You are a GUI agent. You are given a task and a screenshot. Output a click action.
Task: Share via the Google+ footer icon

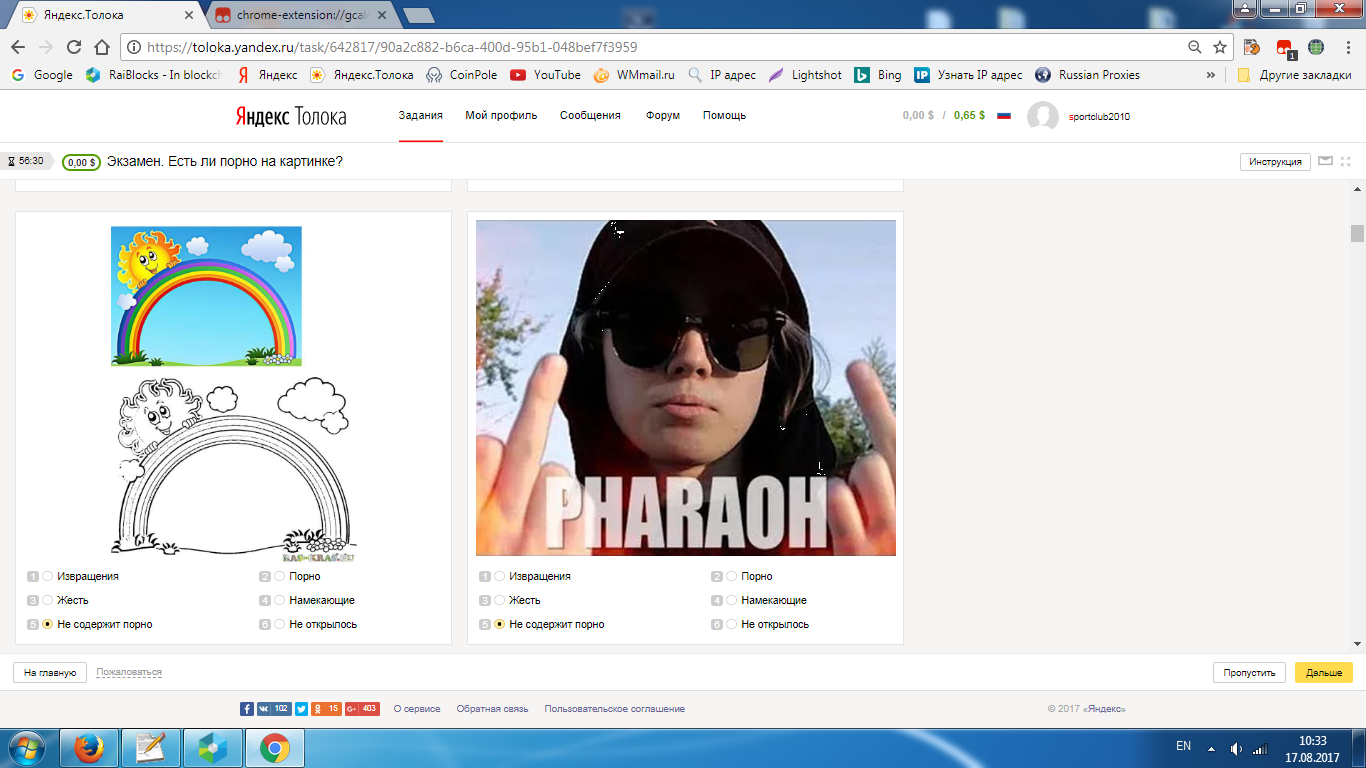tap(362, 709)
